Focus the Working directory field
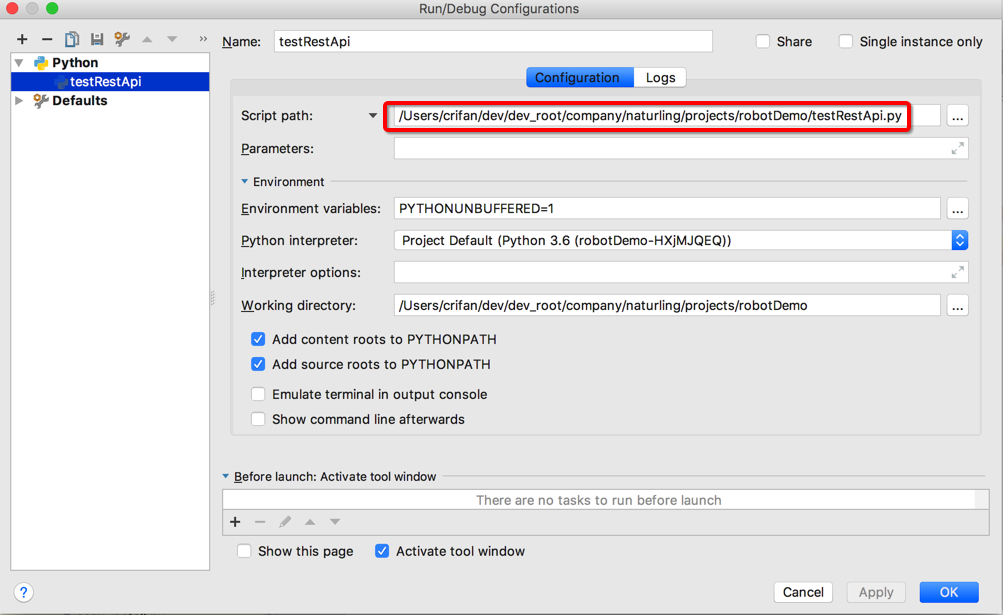Screen dimensions: 1003x615 click(667, 305)
